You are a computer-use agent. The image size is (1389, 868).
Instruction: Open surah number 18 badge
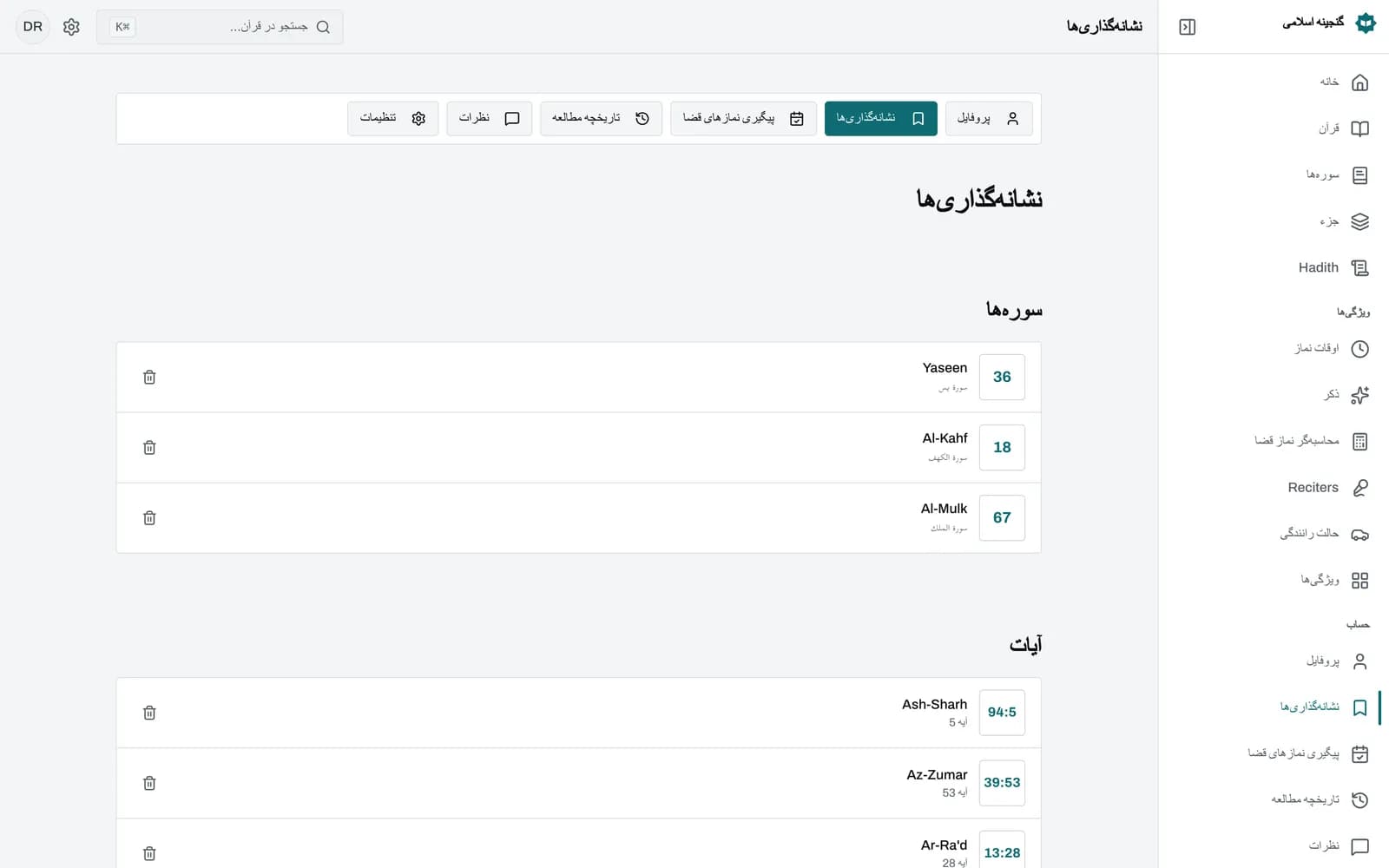tap(1002, 447)
